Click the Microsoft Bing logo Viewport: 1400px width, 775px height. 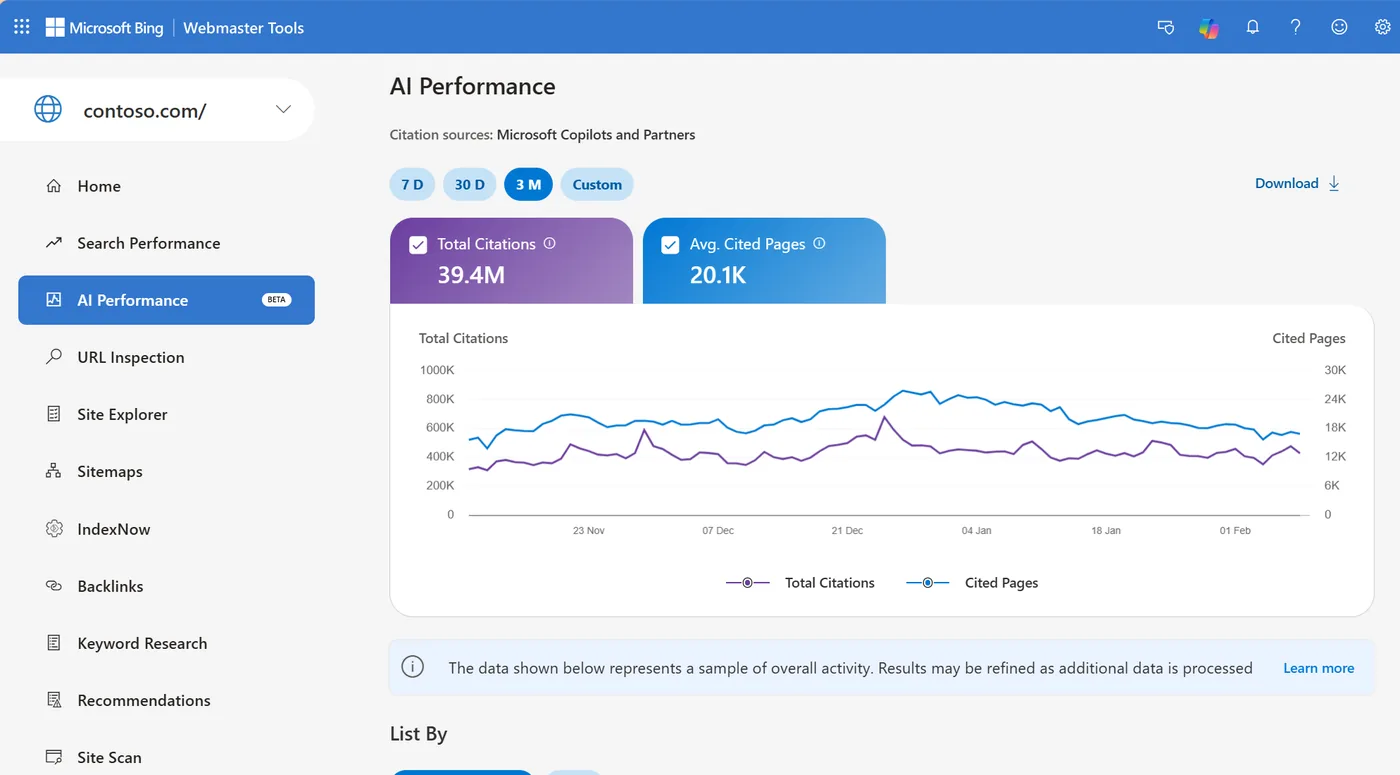pyautogui.click(x=104, y=27)
